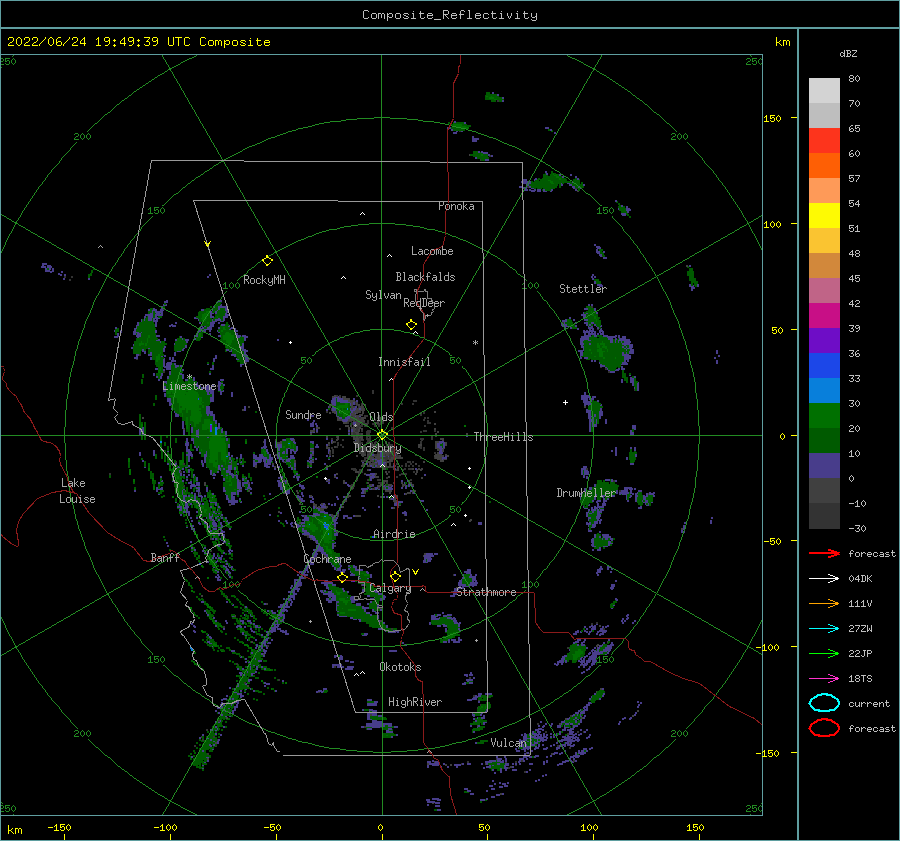Click the Drumheller label
Viewport: 900px width, 841px height.
click(586, 493)
